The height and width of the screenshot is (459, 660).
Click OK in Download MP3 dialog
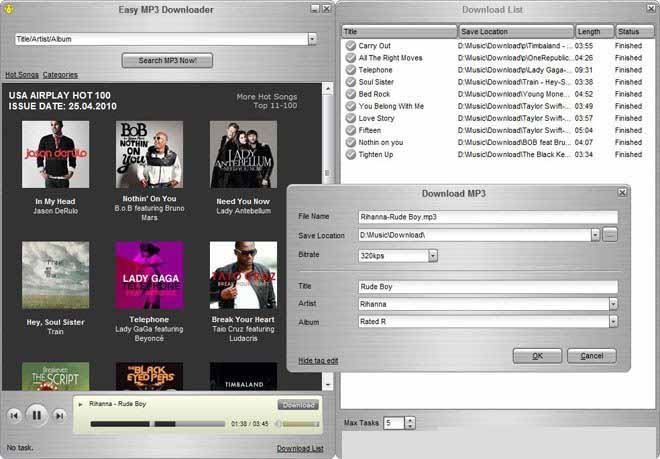(x=537, y=356)
